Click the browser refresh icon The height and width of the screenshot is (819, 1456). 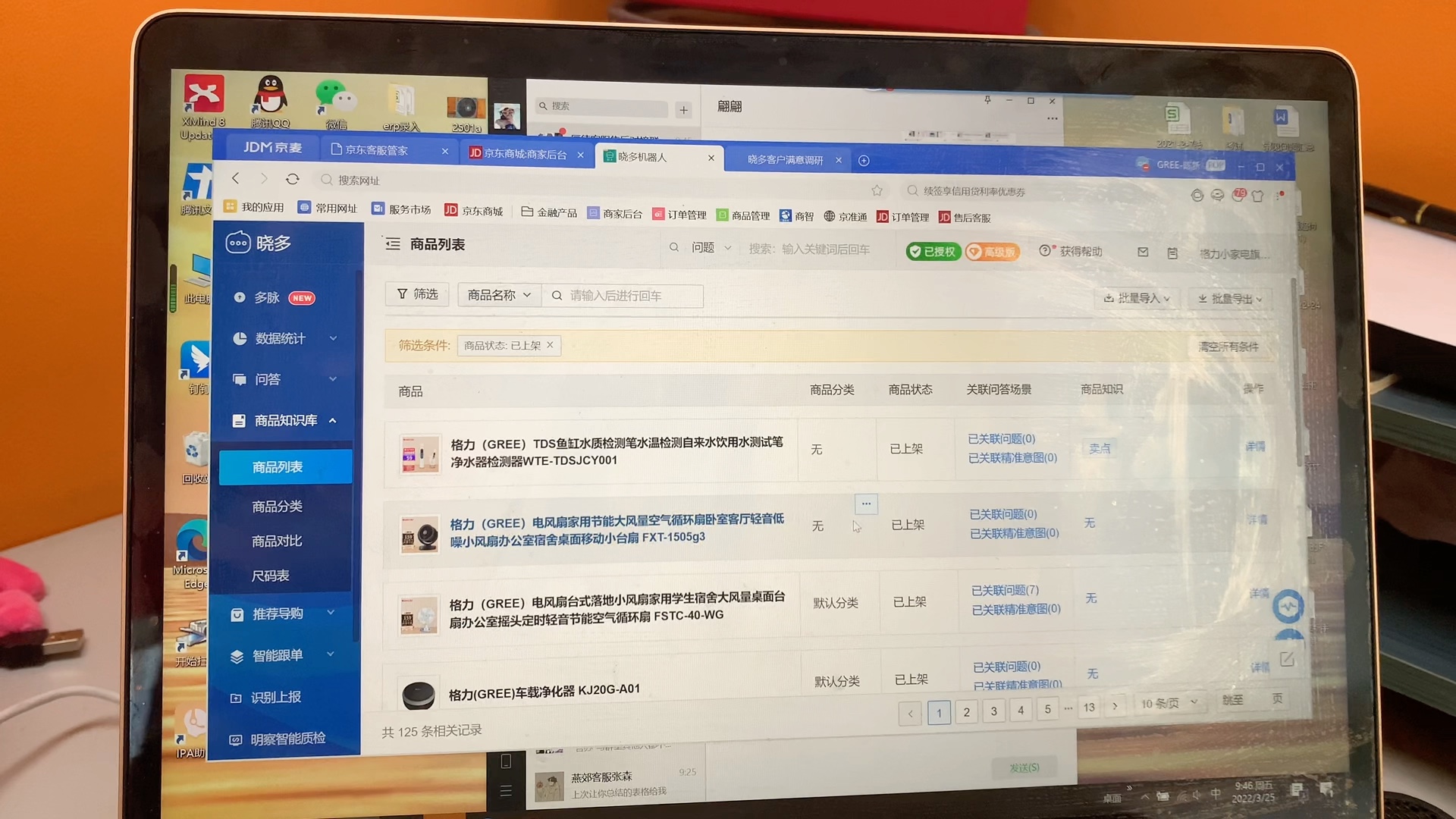(292, 179)
